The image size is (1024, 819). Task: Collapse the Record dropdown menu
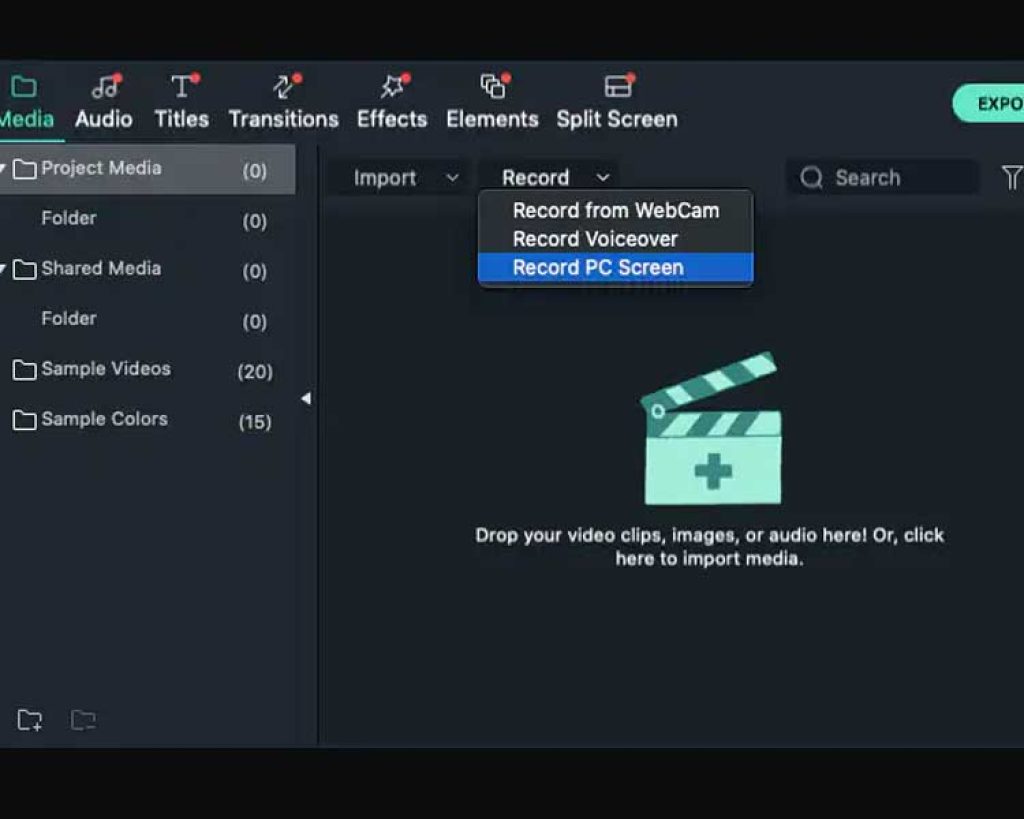point(602,178)
